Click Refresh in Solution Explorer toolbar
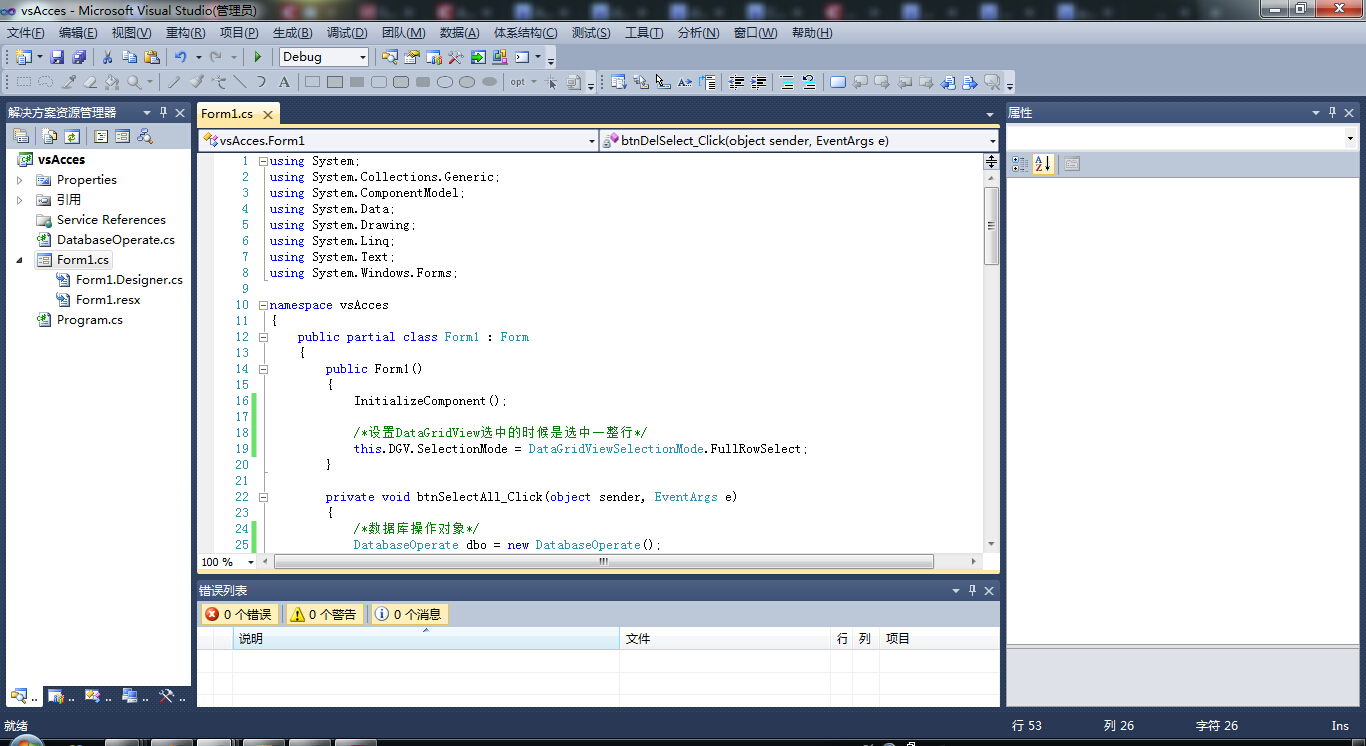Image resolution: width=1366 pixels, height=746 pixels. 72,136
